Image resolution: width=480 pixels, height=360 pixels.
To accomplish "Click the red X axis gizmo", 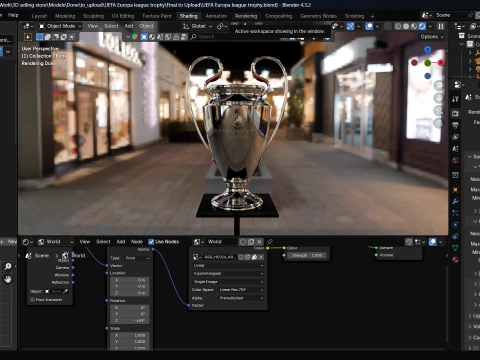I will point(441,63).
